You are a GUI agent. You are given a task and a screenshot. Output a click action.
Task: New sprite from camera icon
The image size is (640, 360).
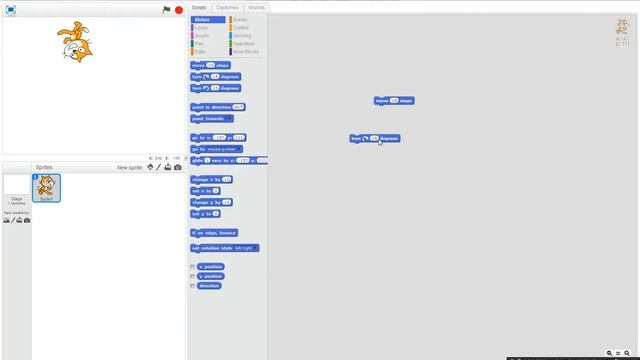pos(178,167)
